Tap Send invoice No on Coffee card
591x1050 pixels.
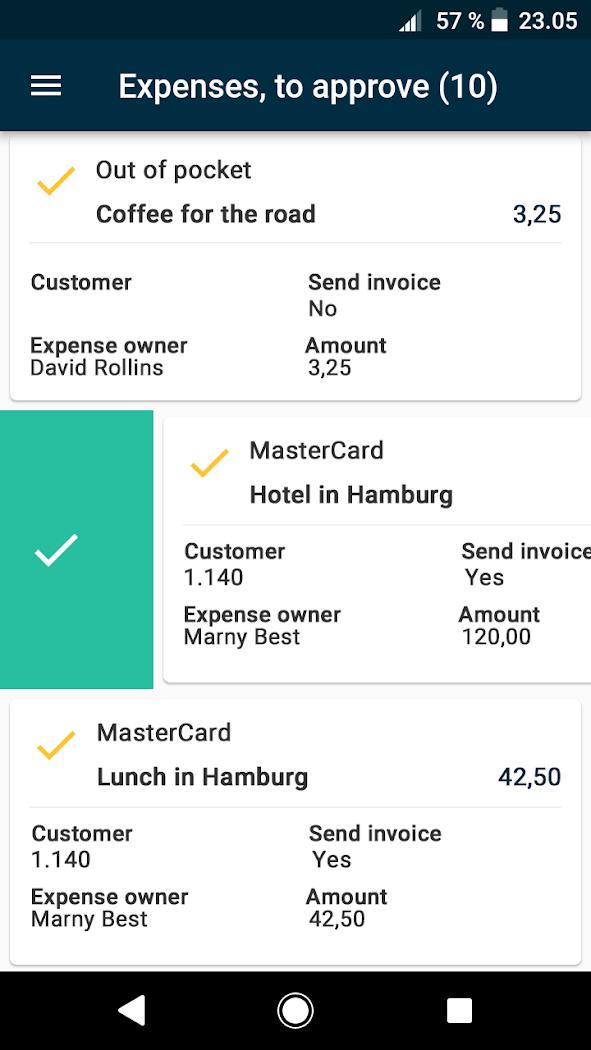[x=323, y=309]
